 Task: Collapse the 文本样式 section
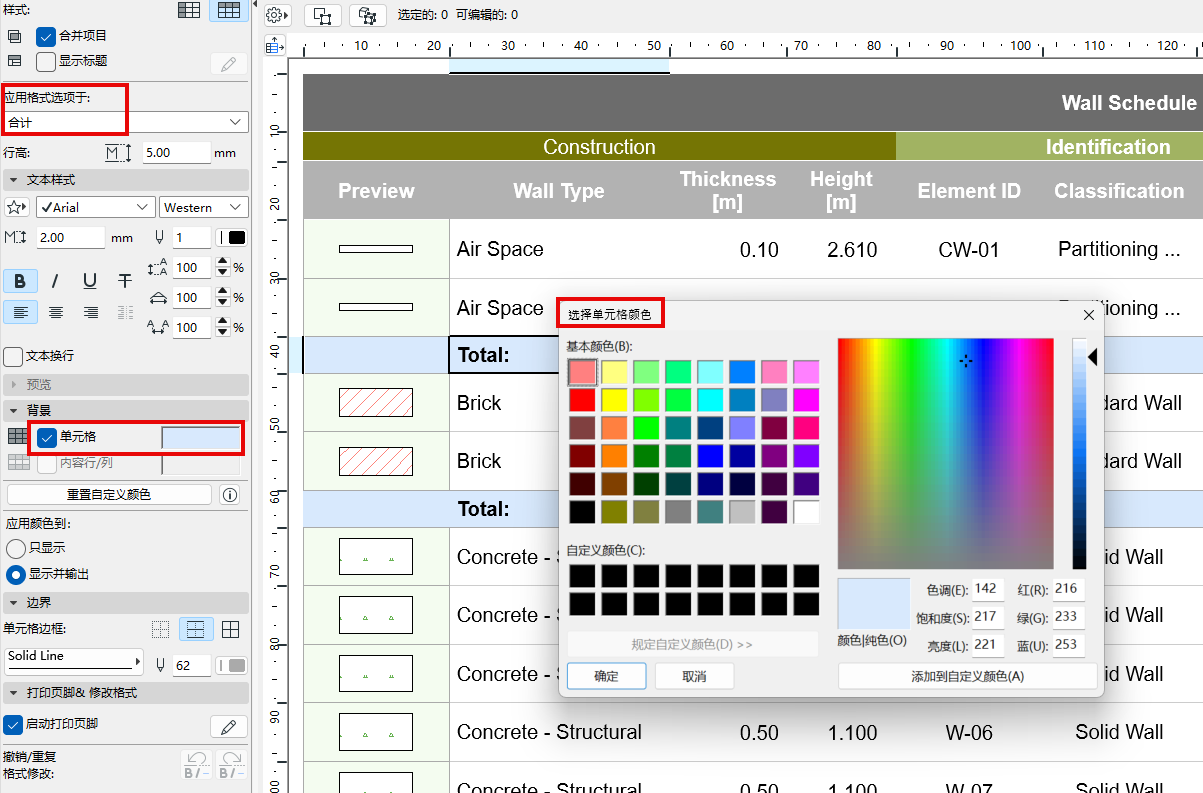(x=50, y=180)
